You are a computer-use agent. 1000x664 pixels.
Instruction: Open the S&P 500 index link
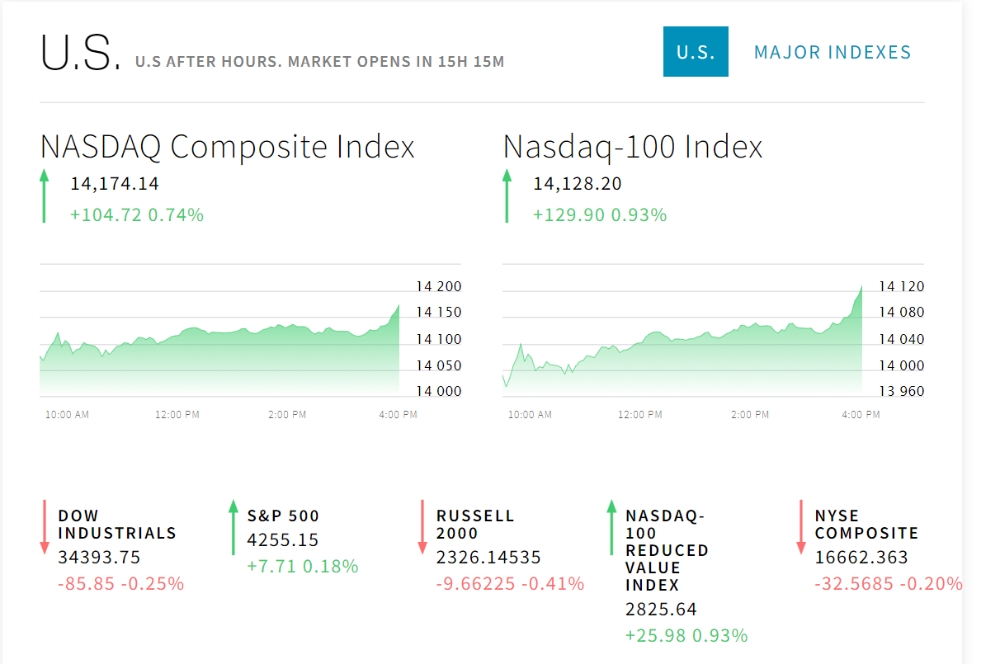tap(283, 515)
